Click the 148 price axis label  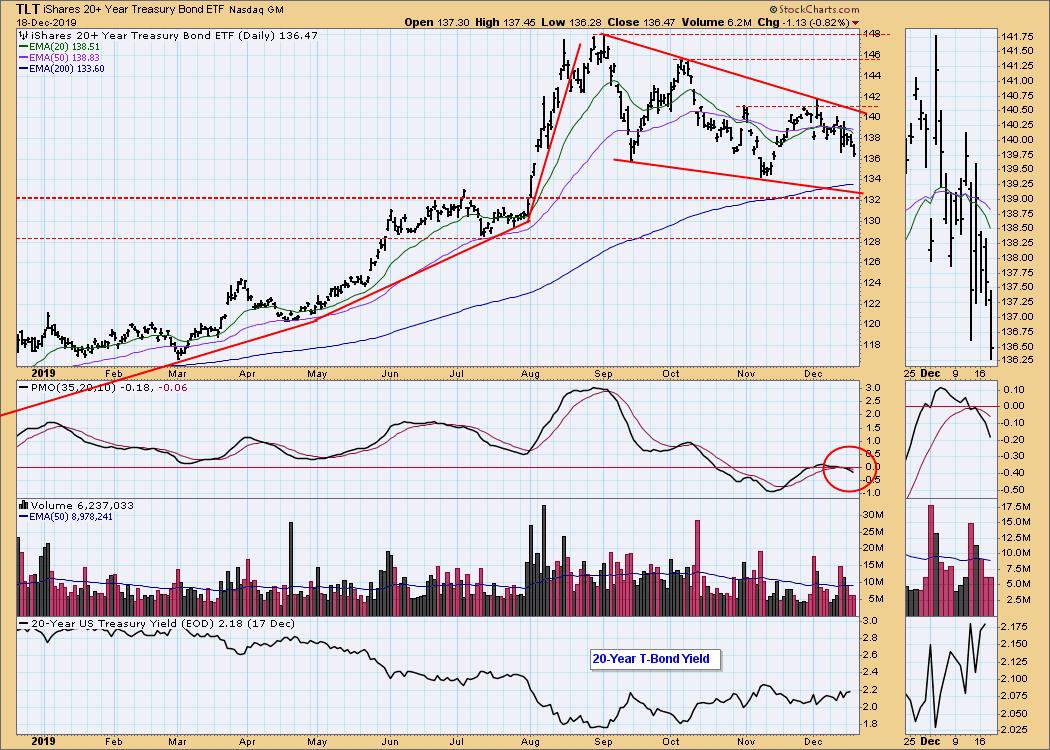click(x=871, y=34)
